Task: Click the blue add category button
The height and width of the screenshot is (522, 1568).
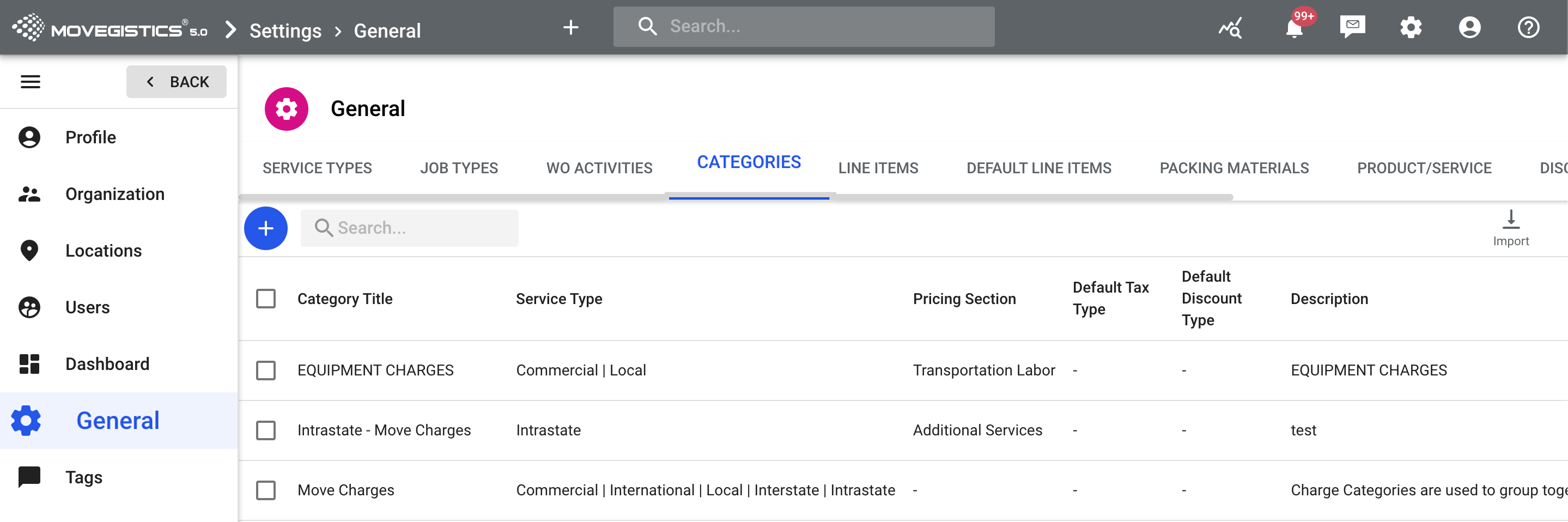Action: click(x=265, y=228)
